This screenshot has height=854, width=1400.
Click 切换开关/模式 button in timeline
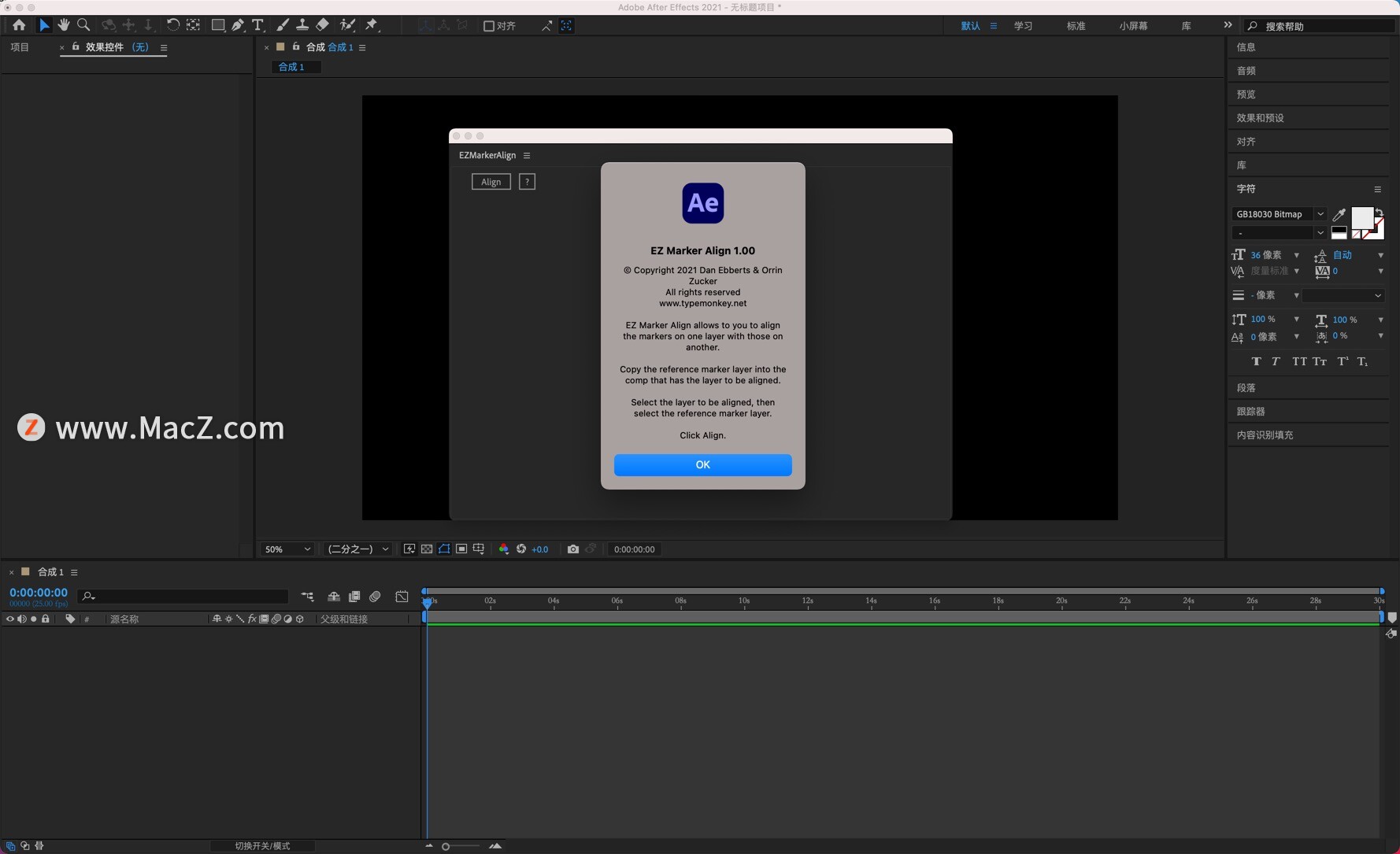[262, 846]
